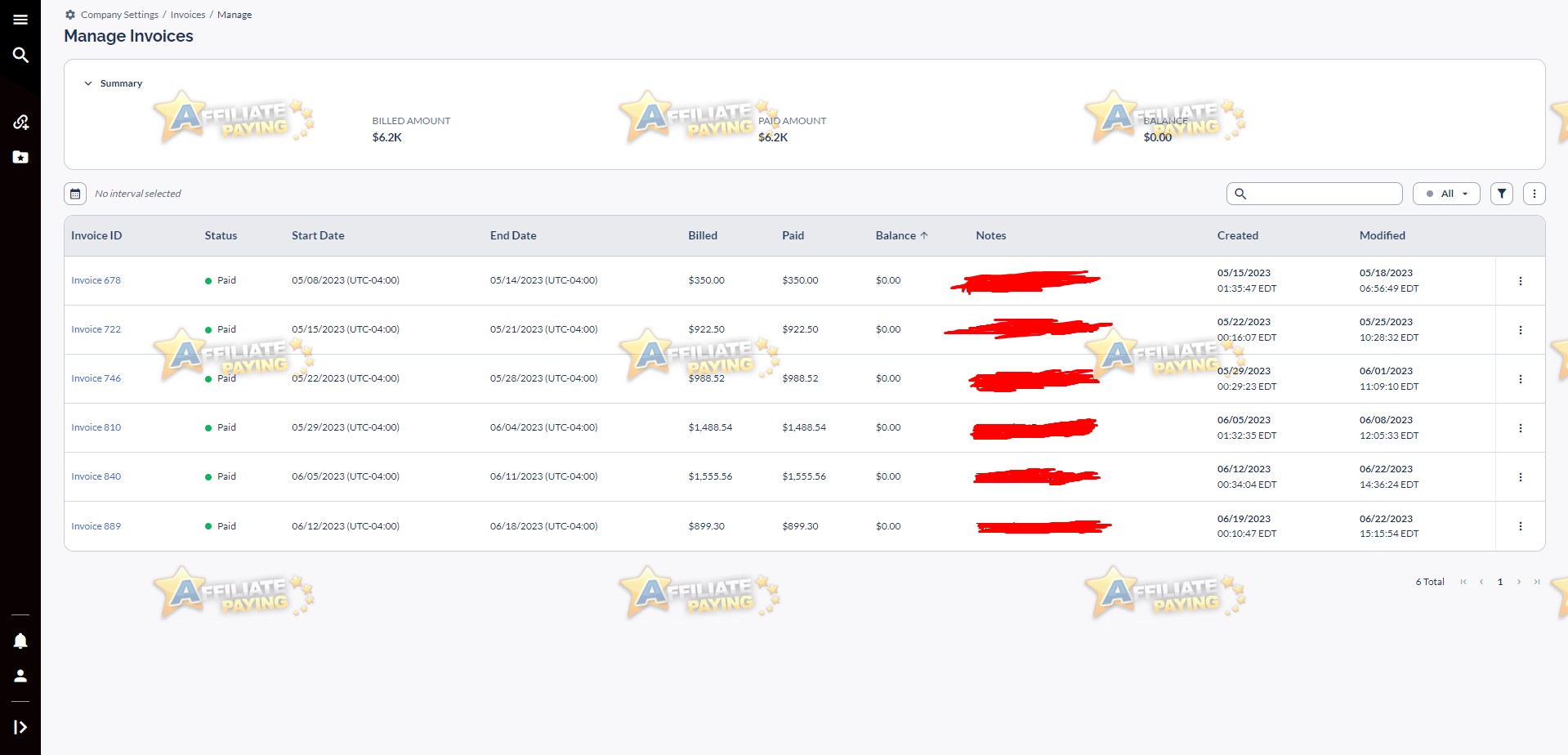Select page 1 in pagination

(x=1500, y=582)
